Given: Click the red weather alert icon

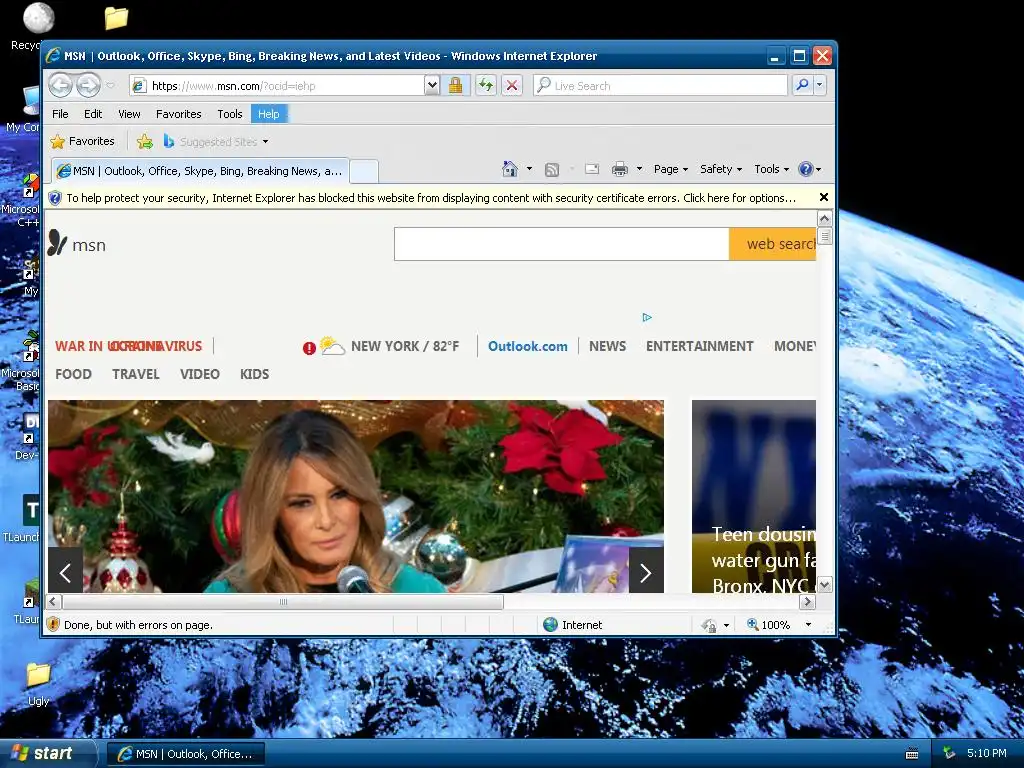Looking at the screenshot, I should click(x=309, y=348).
